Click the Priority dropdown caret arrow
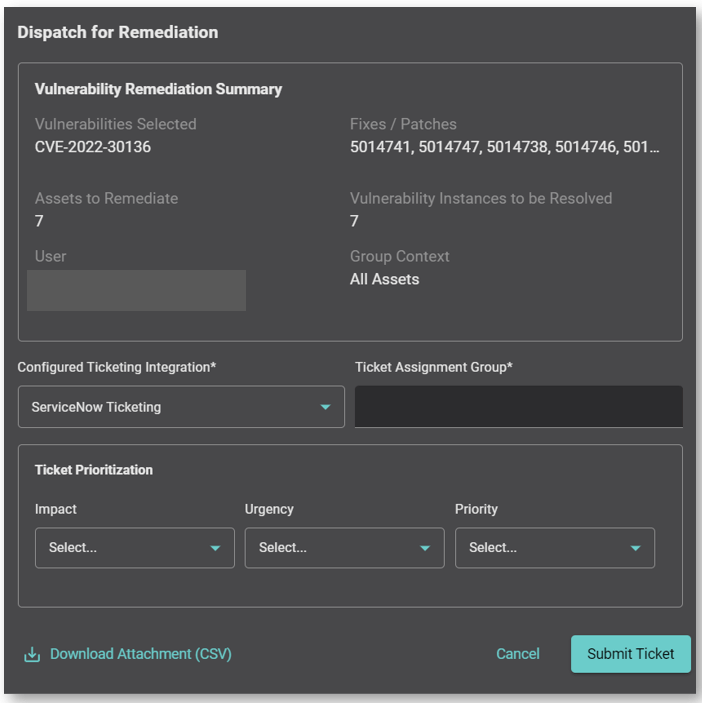 point(635,548)
